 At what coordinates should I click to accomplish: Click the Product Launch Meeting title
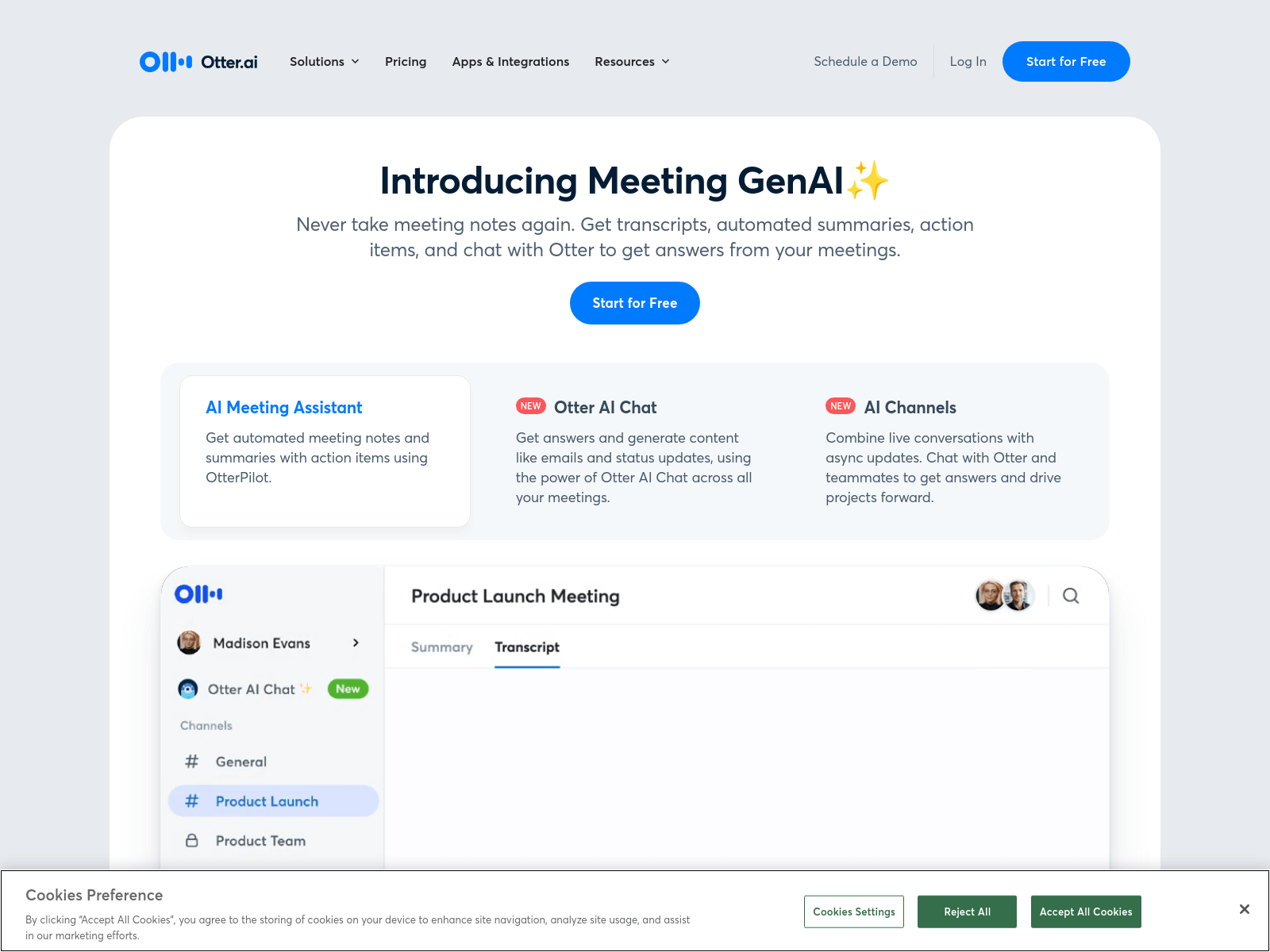pos(515,596)
